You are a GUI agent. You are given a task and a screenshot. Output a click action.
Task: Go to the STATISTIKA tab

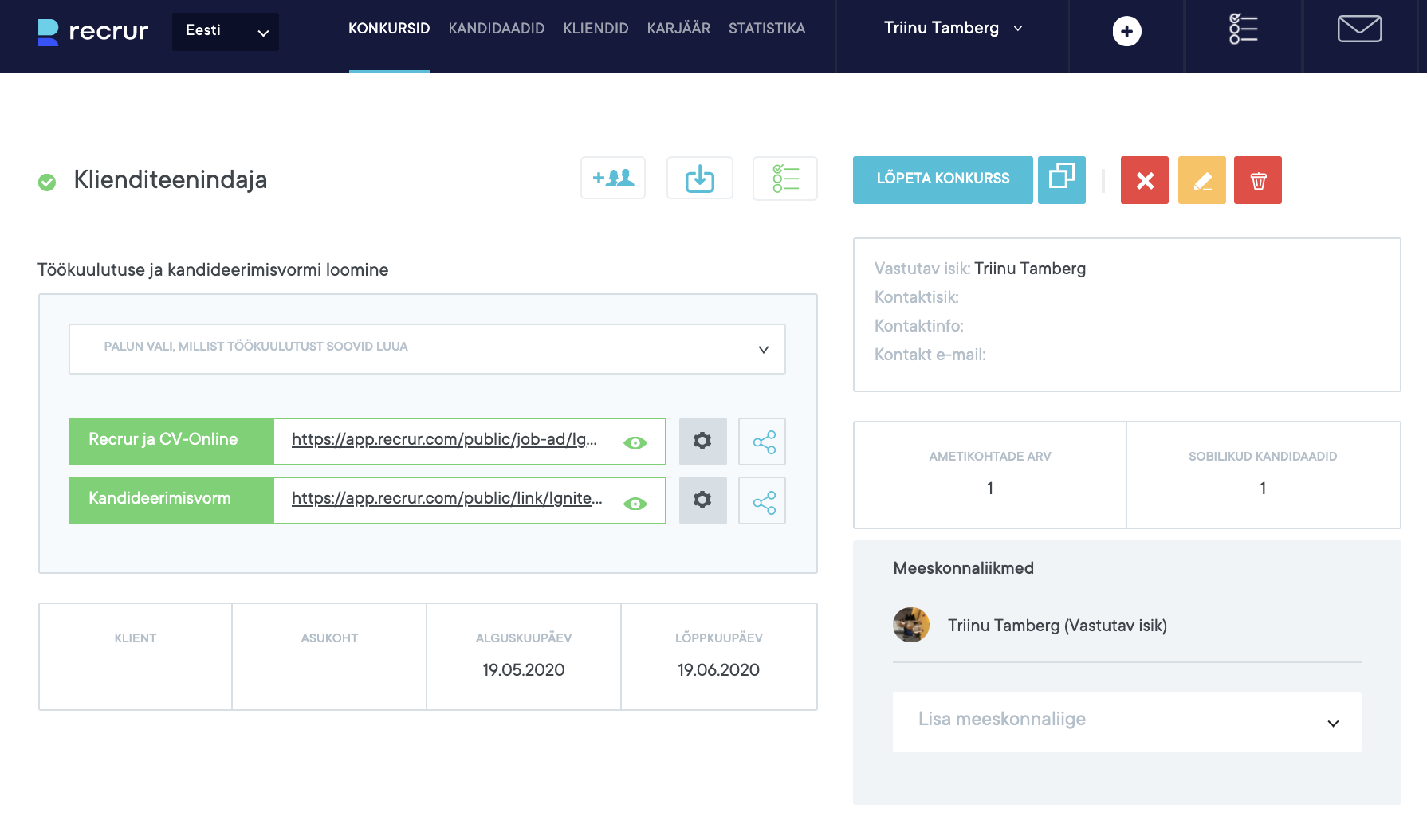766,29
